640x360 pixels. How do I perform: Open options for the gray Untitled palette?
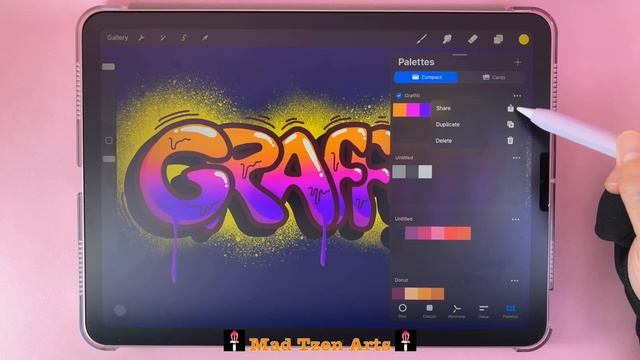point(516,158)
